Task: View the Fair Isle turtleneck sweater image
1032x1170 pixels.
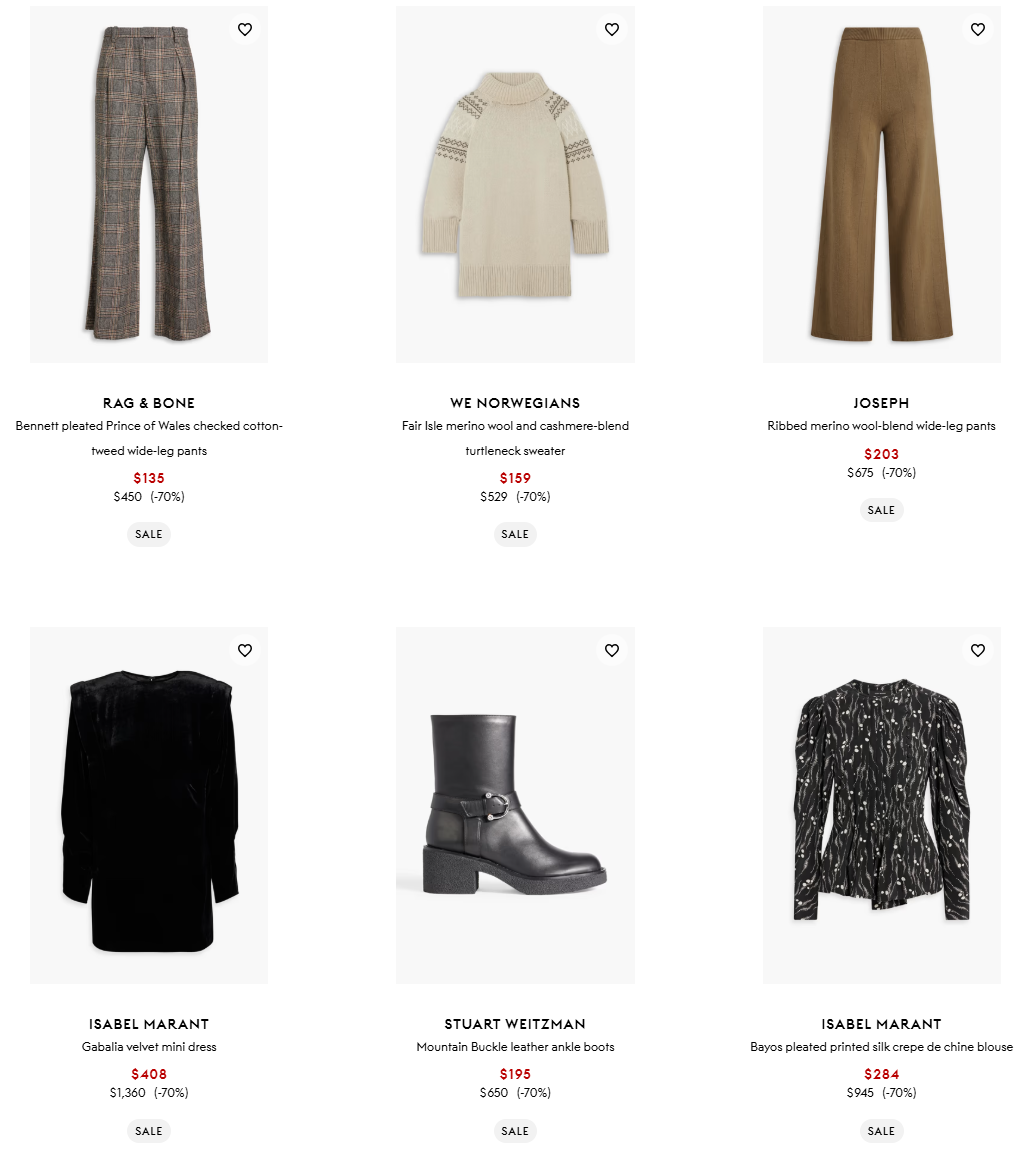Action: click(x=516, y=184)
